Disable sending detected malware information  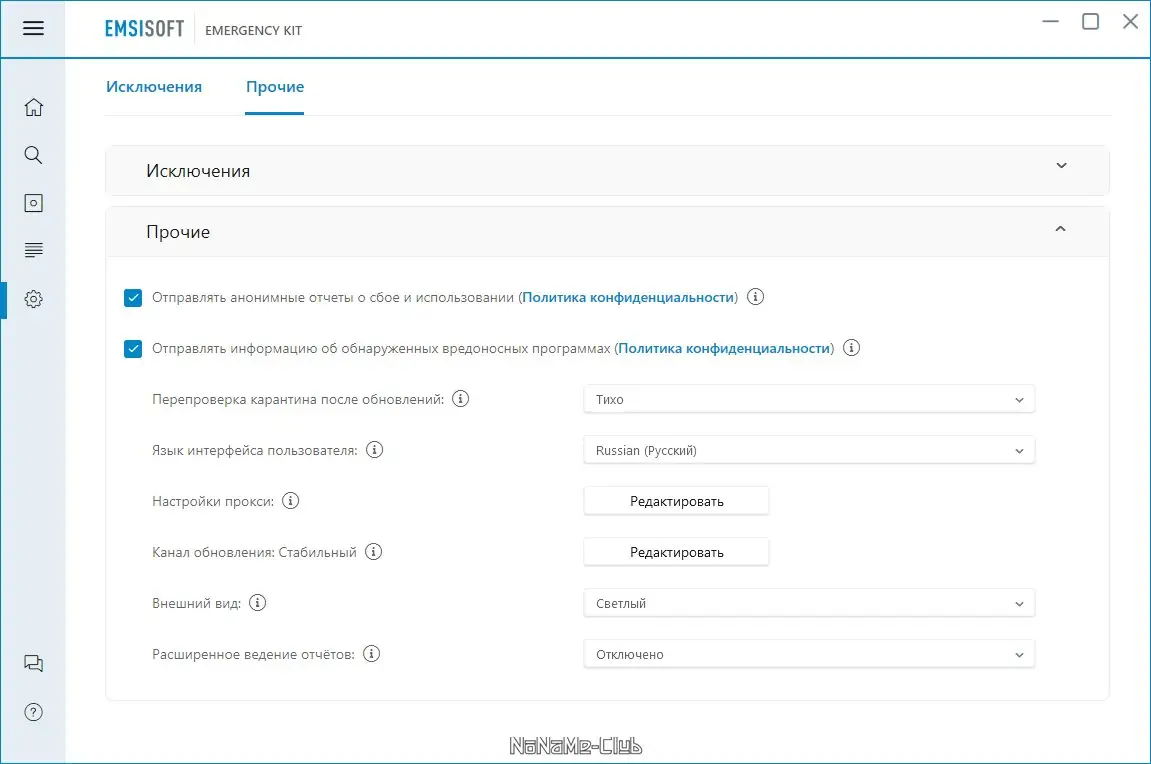point(133,349)
